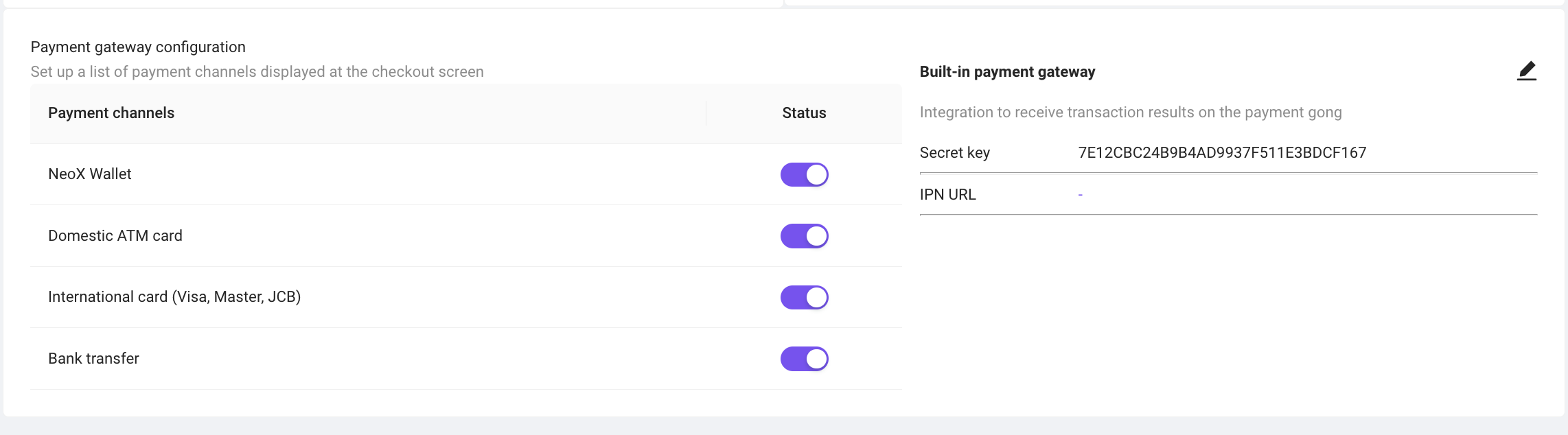
Task: Click the Payment channels column header
Action: (111, 113)
